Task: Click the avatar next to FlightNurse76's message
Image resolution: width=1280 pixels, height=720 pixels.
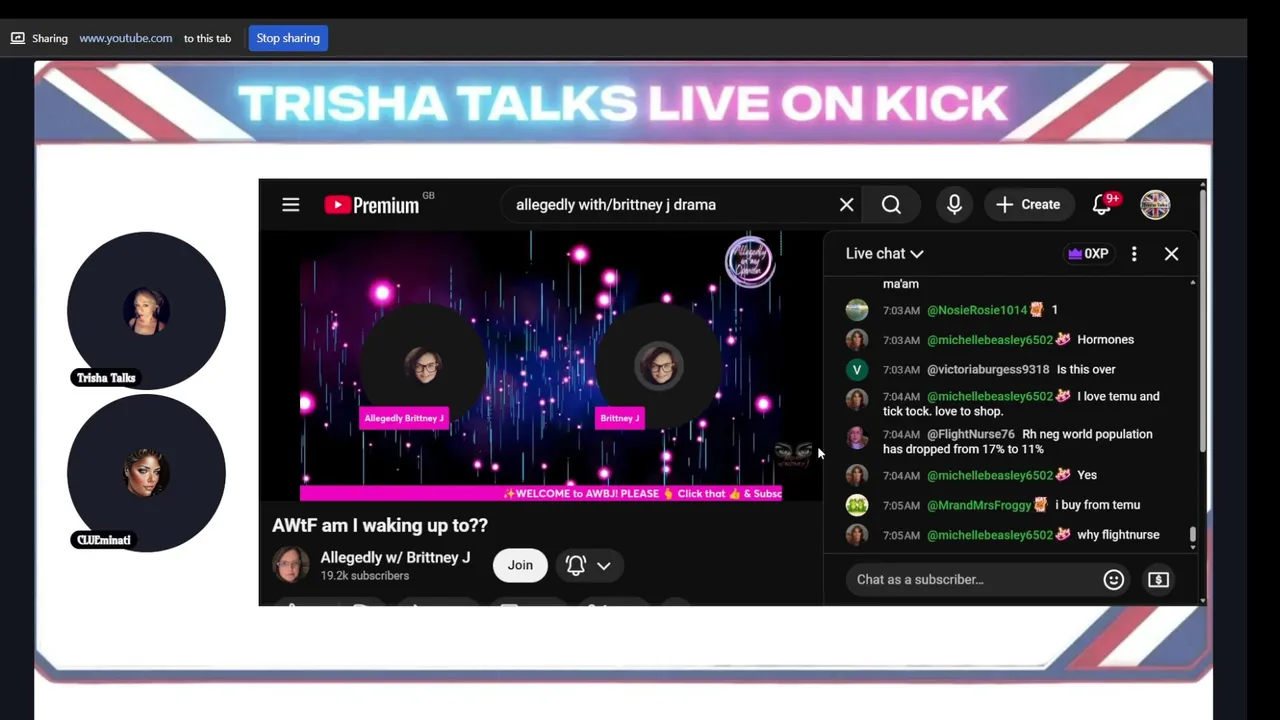Action: pyautogui.click(x=857, y=437)
